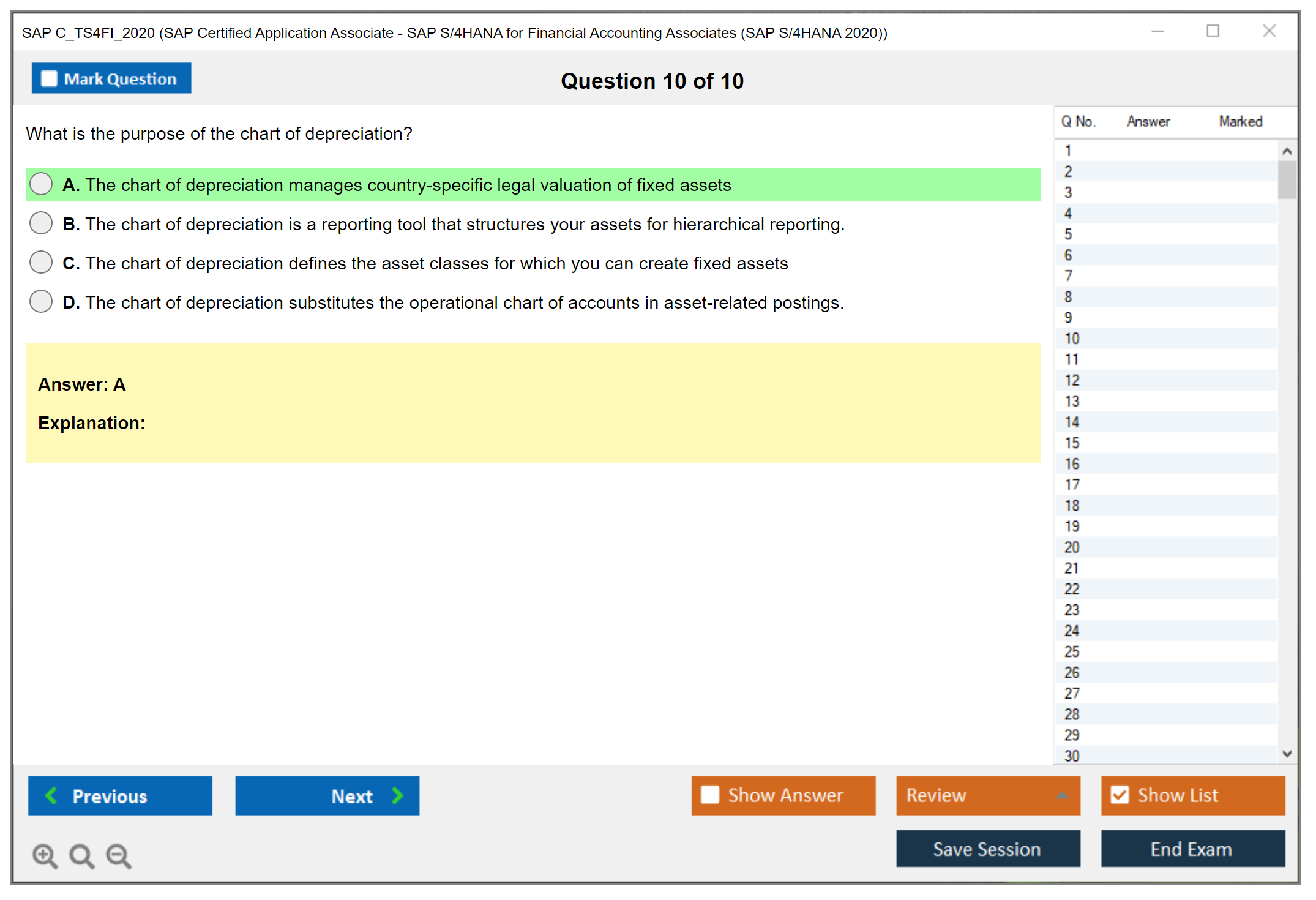Toggle the Show Answer checkbox

coord(710,795)
